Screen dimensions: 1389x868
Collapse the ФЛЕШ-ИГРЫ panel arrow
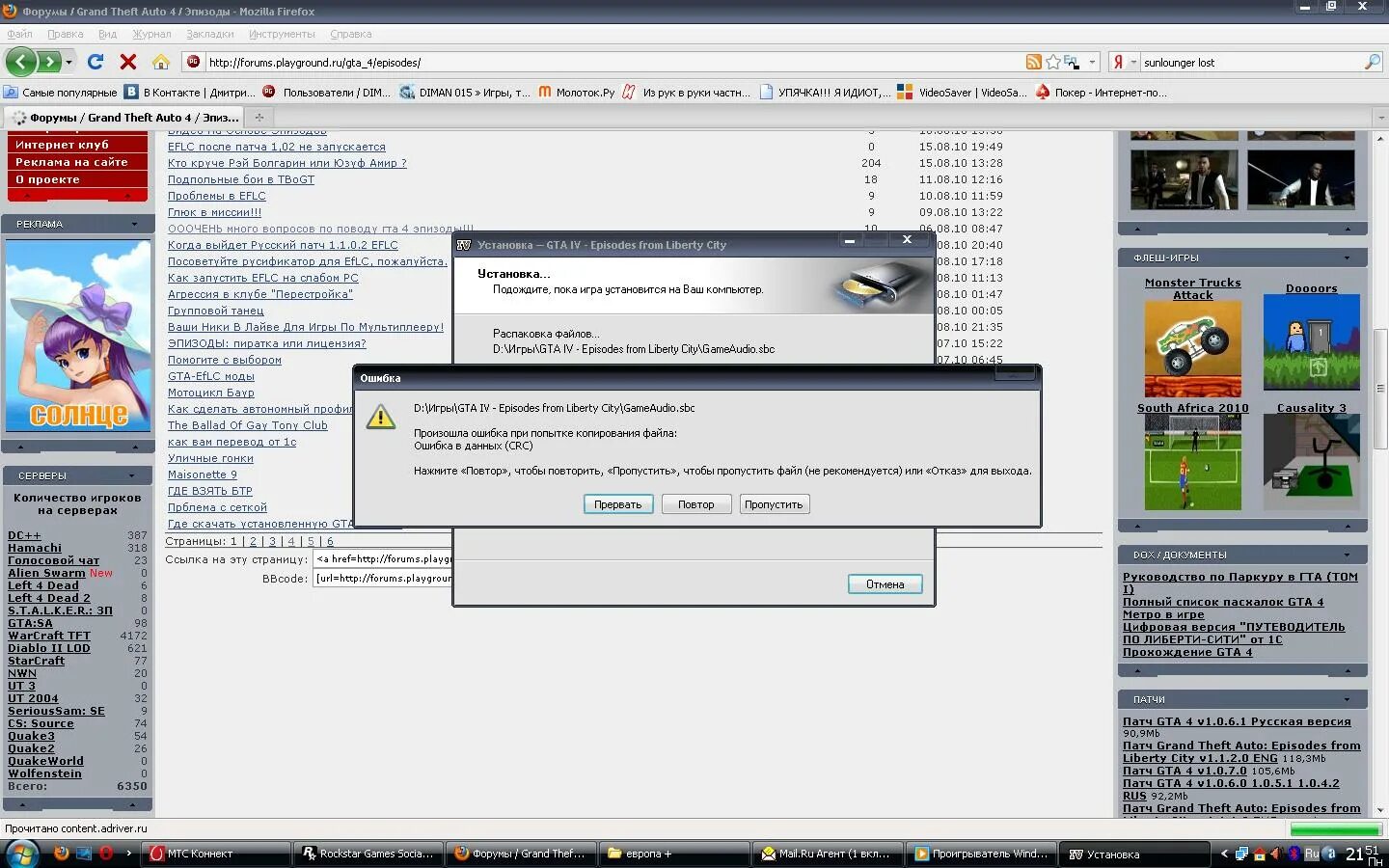click(x=1348, y=258)
